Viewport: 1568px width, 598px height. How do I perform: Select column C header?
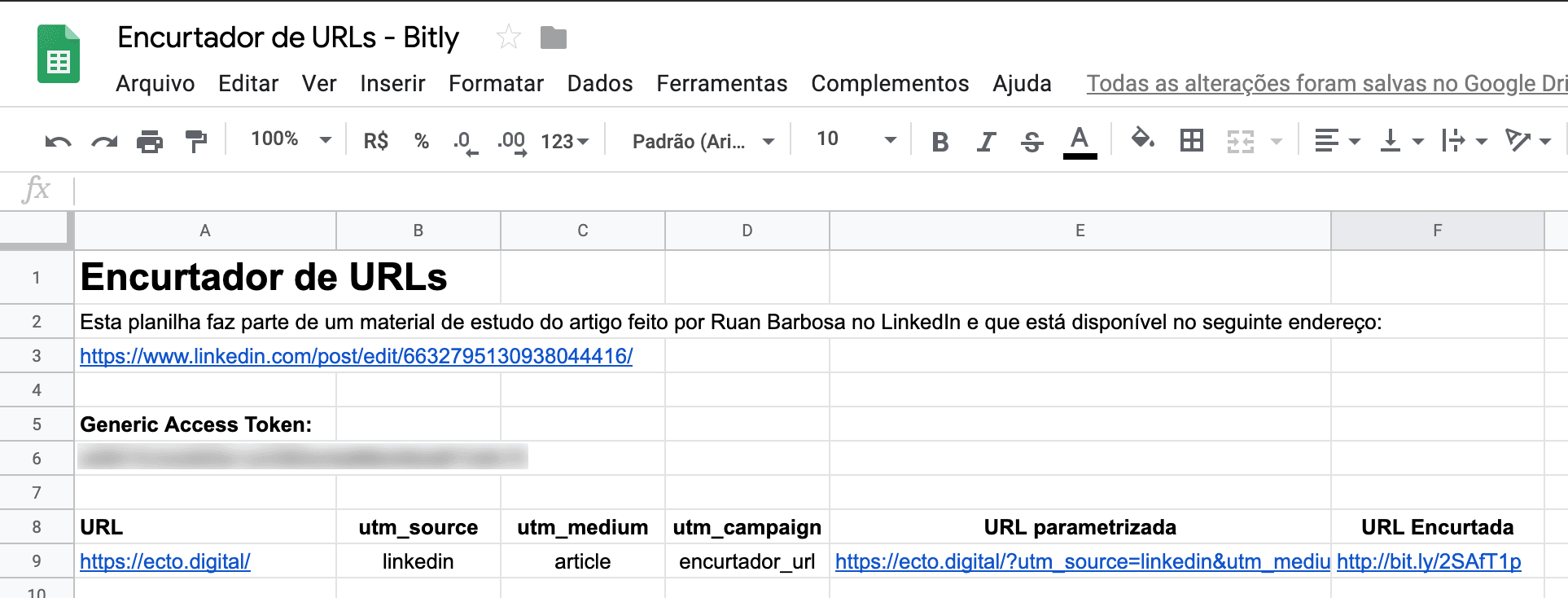[x=583, y=231]
